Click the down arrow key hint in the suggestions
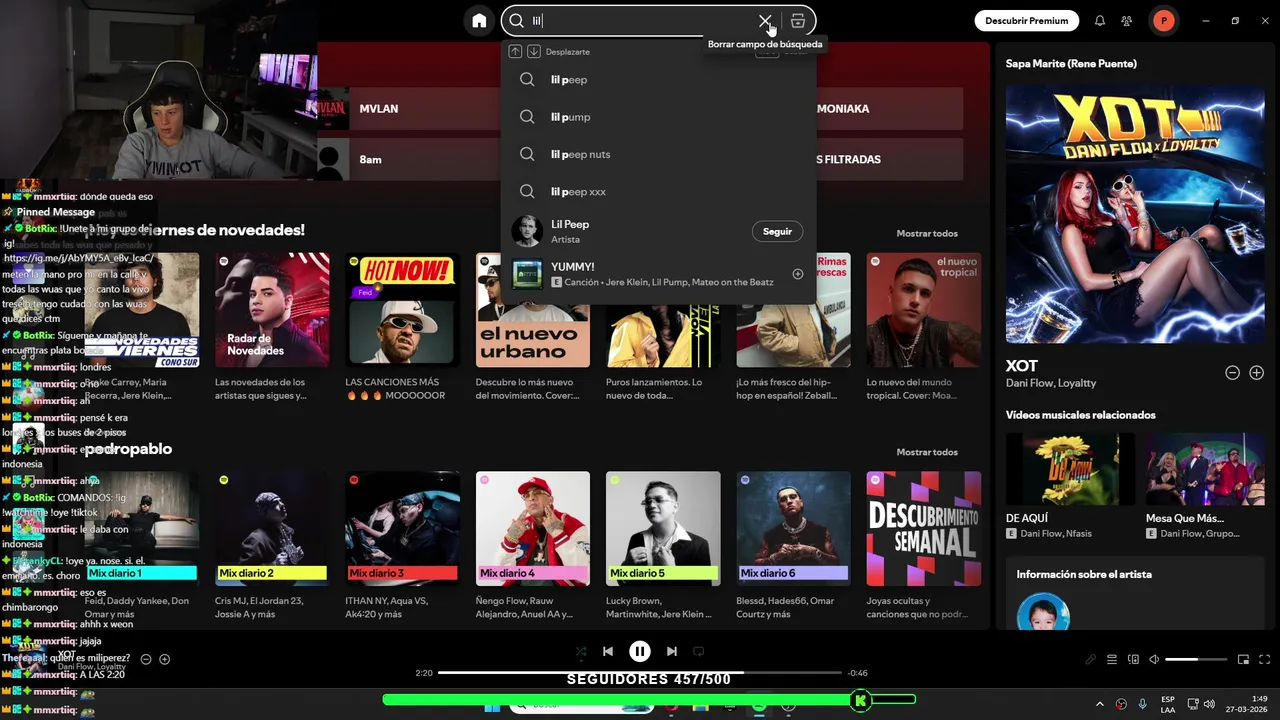The width and height of the screenshot is (1280, 720). coord(534,51)
